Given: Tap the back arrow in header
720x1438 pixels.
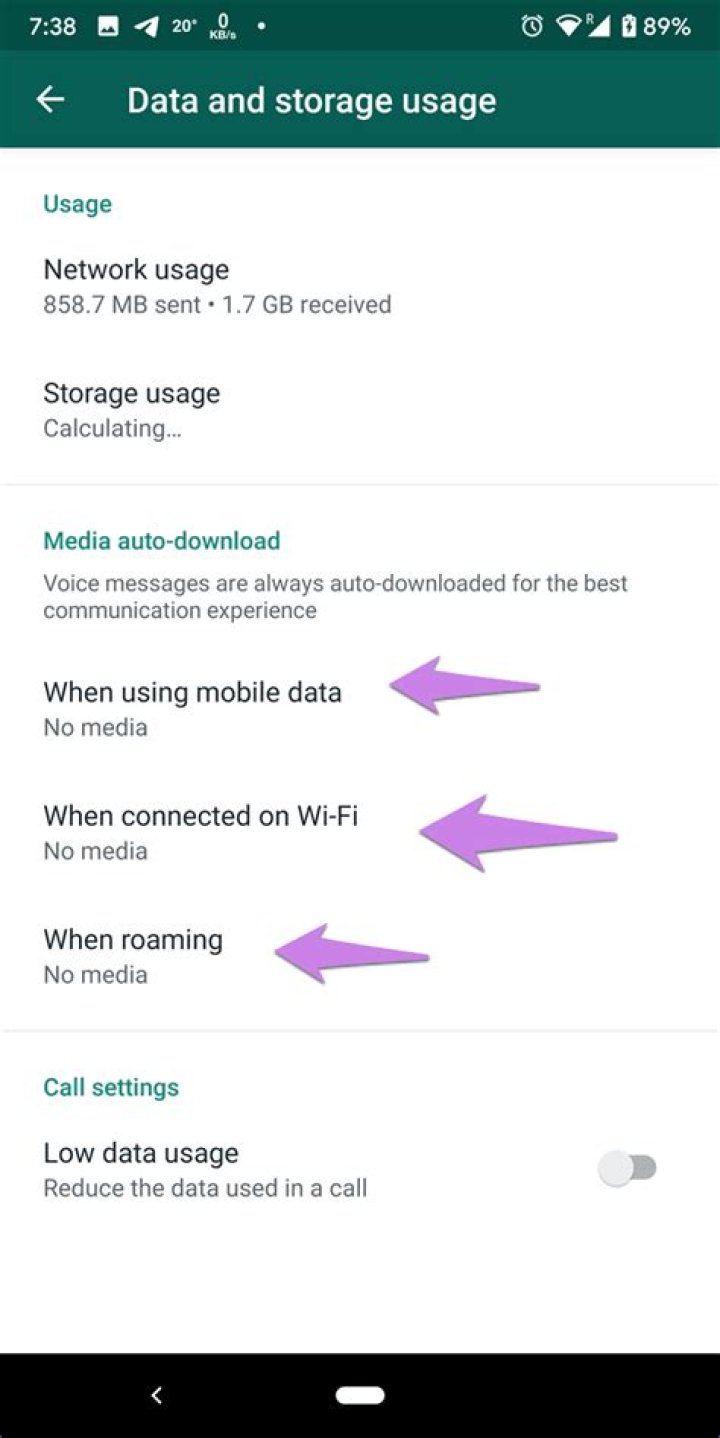Looking at the screenshot, I should point(50,99).
